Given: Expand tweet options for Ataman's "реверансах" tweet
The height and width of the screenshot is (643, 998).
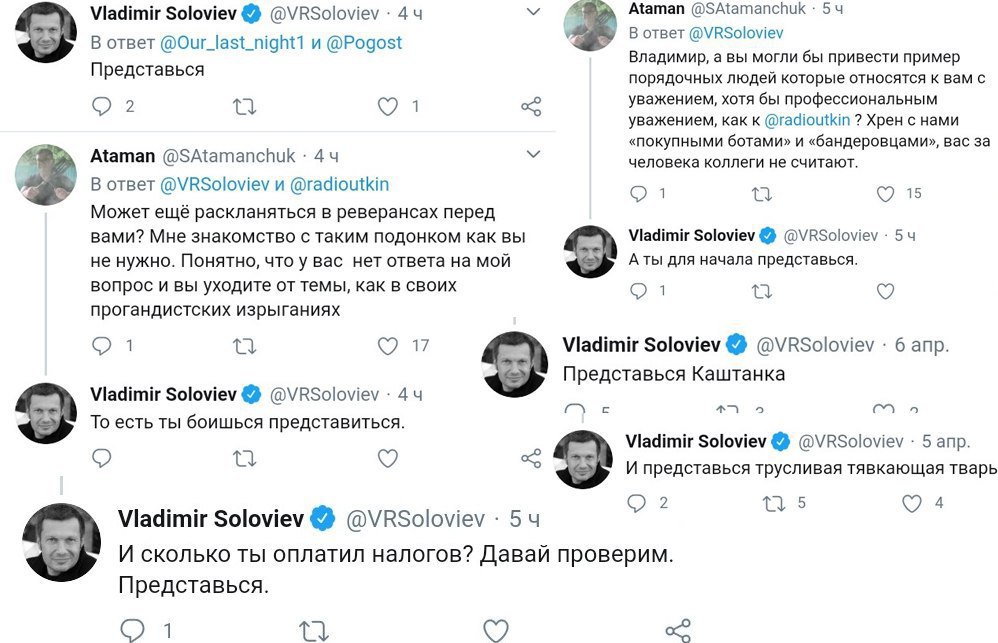Looking at the screenshot, I should click(535, 155).
